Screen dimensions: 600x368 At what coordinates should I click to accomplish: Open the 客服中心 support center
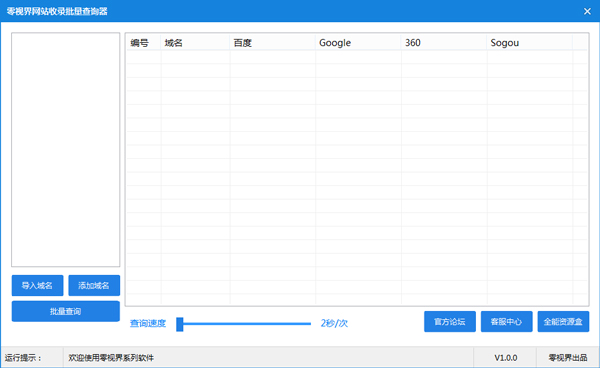pos(506,321)
